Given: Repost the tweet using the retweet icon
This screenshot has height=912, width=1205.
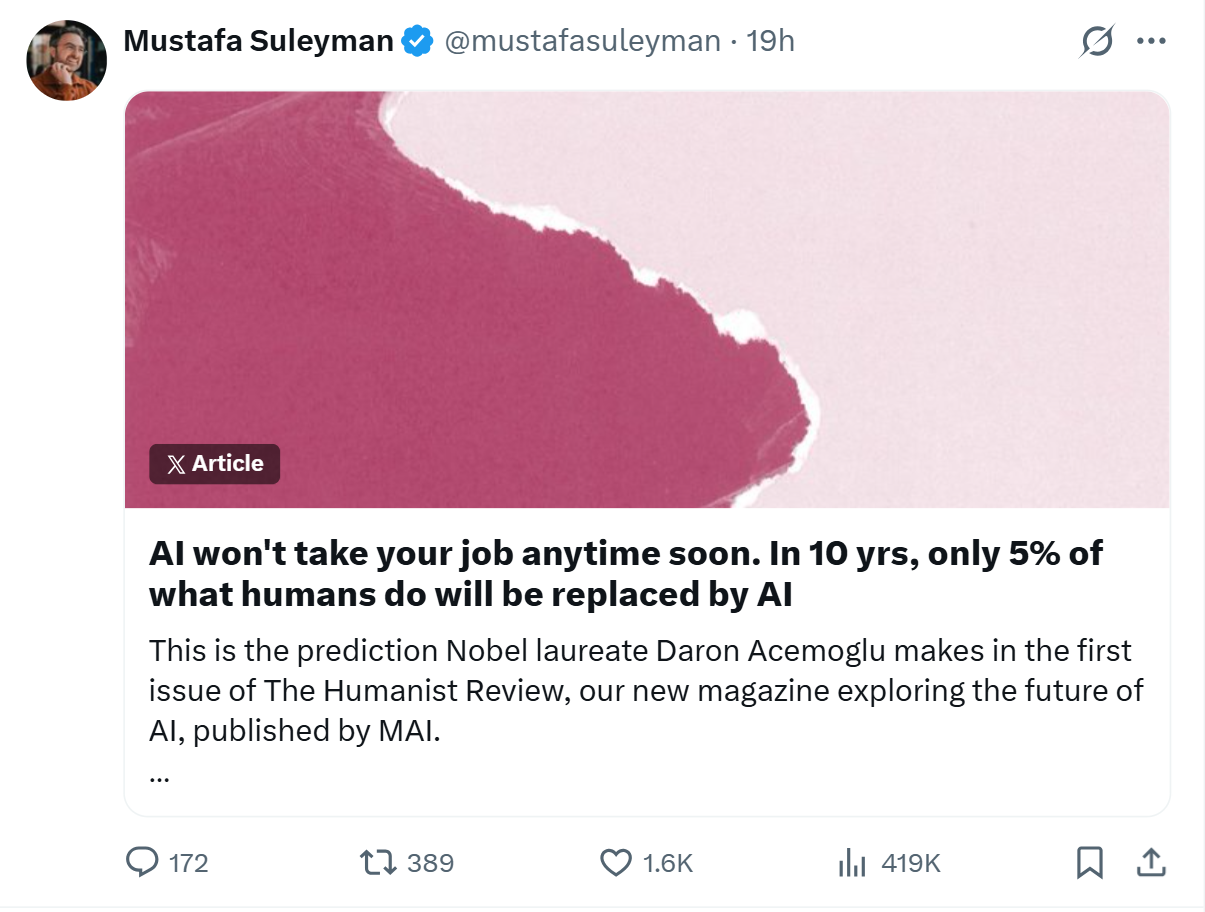Looking at the screenshot, I should 379,862.
